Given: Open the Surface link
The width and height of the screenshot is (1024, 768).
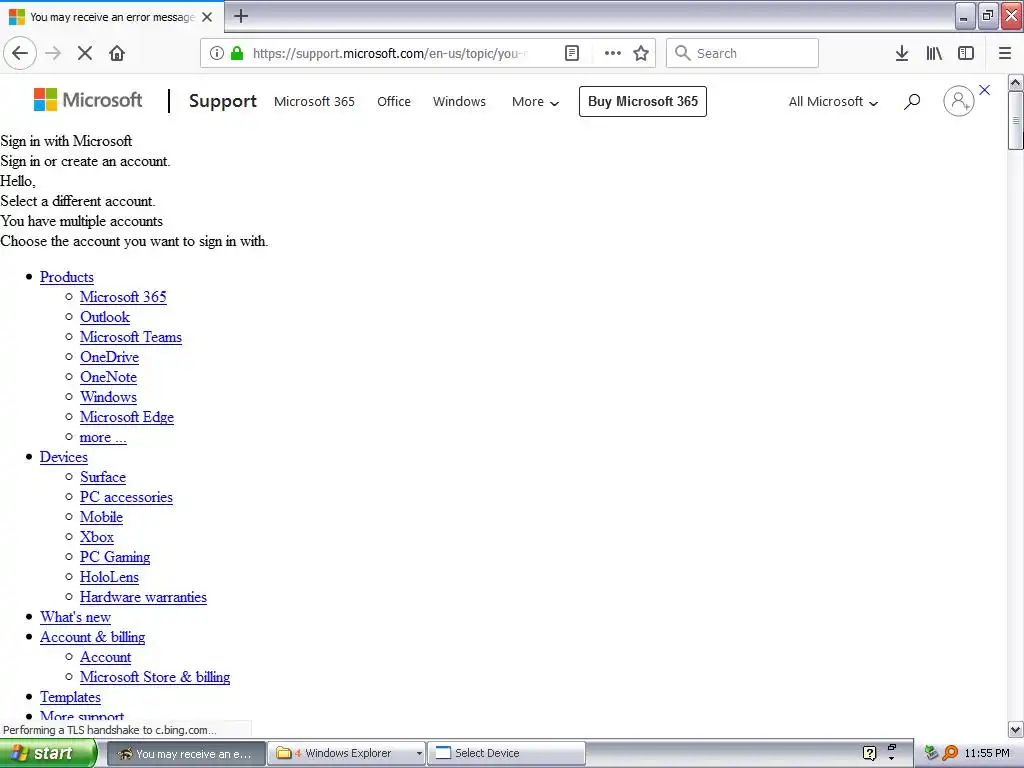Looking at the screenshot, I should [103, 477].
